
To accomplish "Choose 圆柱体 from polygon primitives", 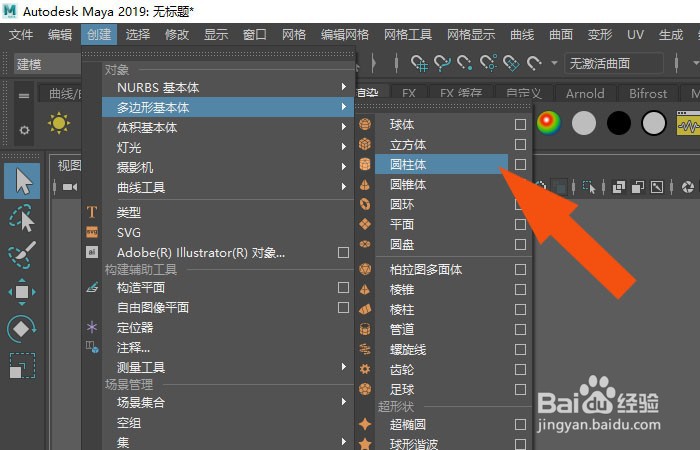I will [442, 164].
